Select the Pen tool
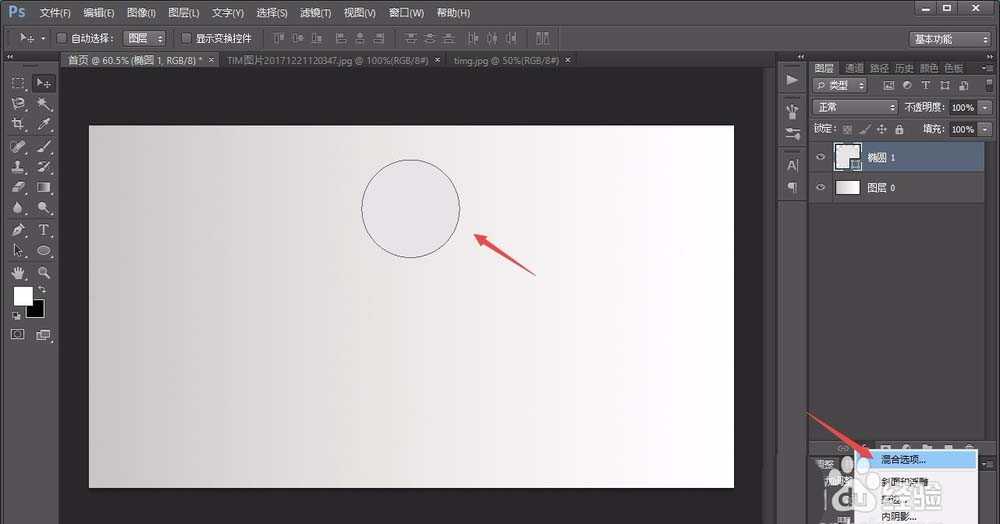1000x524 pixels. click(18, 230)
